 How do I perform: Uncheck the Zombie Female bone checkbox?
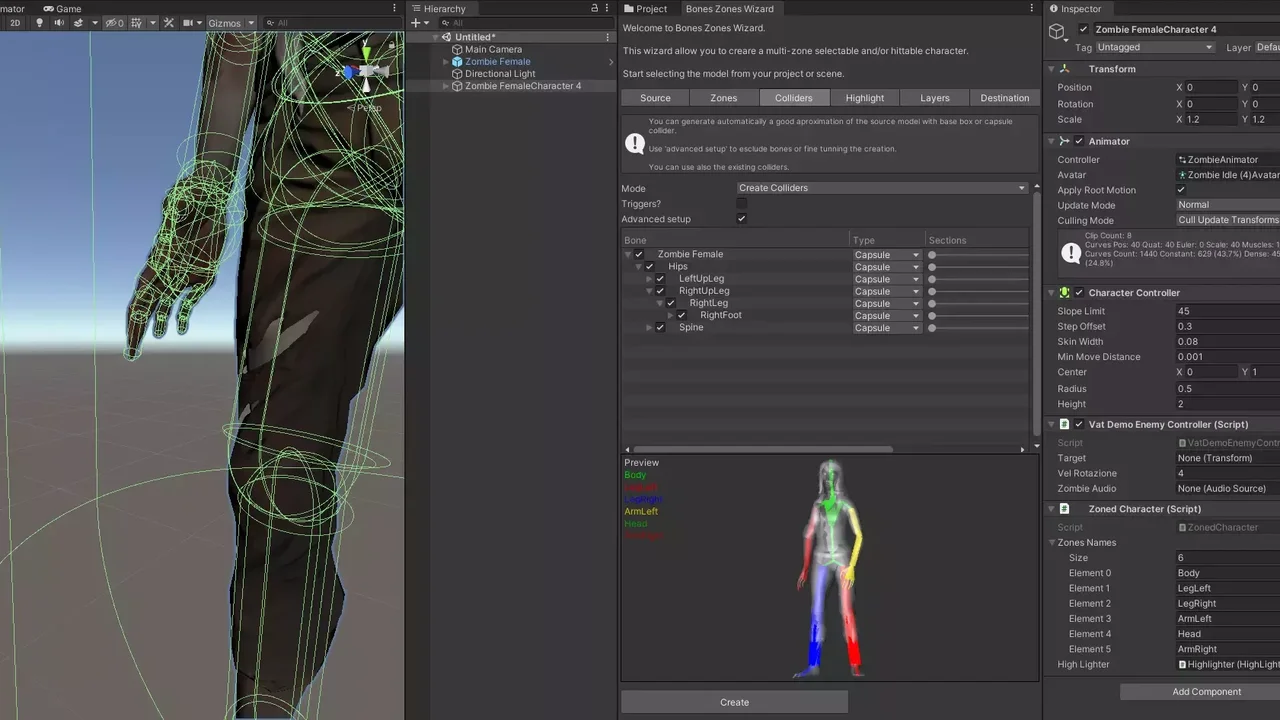coord(639,255)
